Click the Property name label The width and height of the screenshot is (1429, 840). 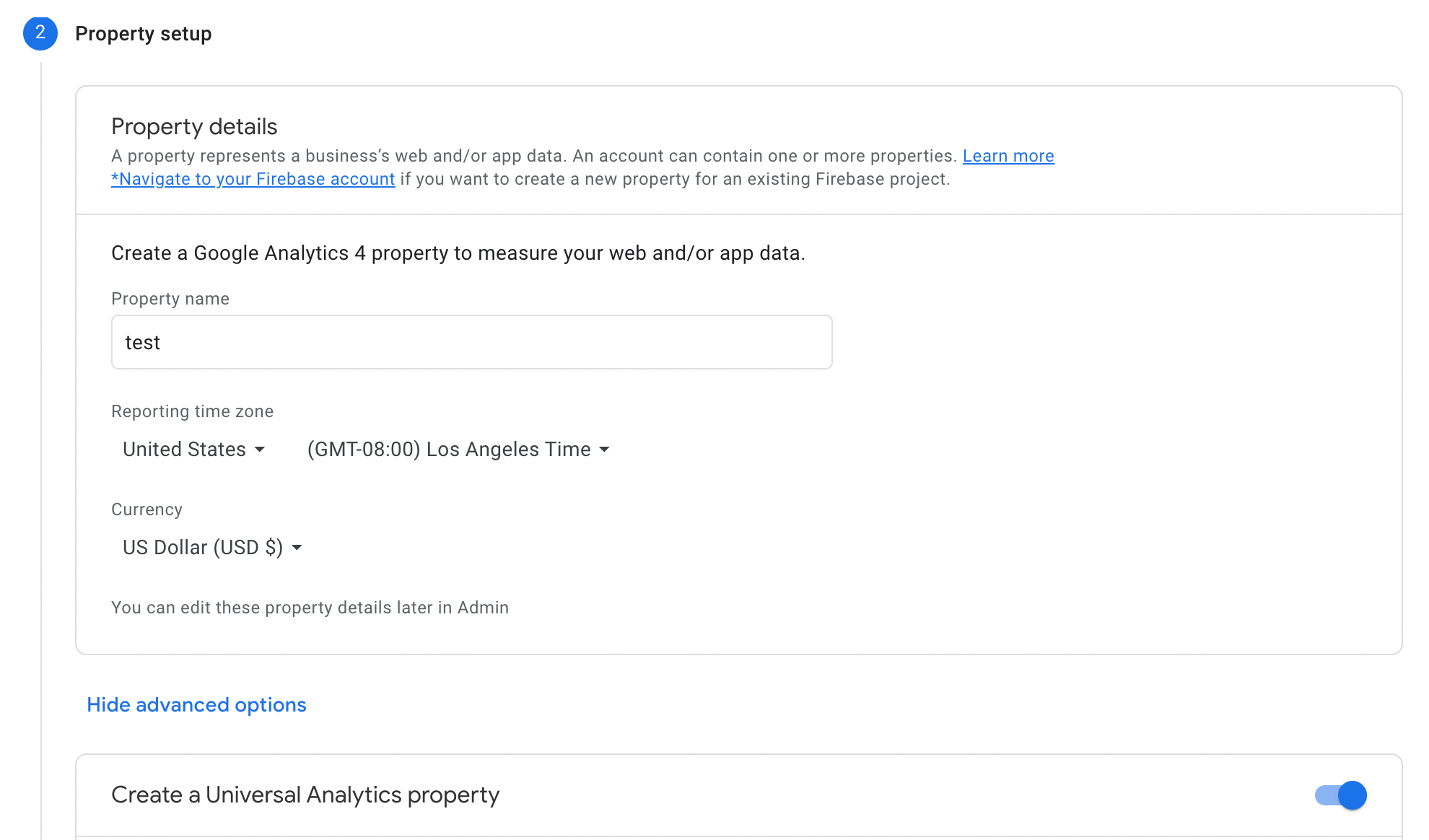[170, 299]
